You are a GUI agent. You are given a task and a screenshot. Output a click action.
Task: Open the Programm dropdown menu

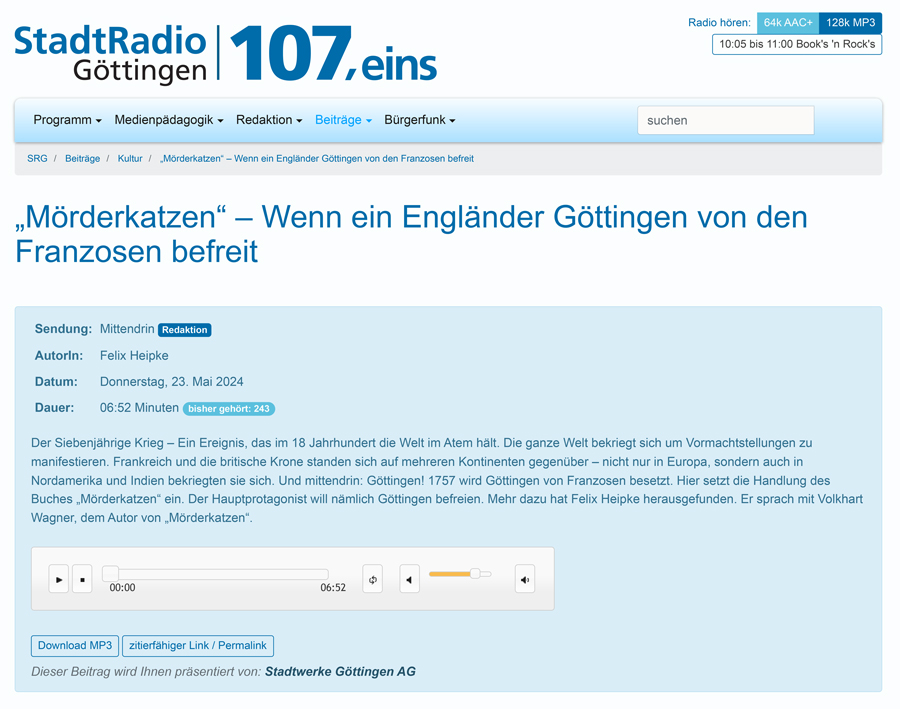point(67,120)
